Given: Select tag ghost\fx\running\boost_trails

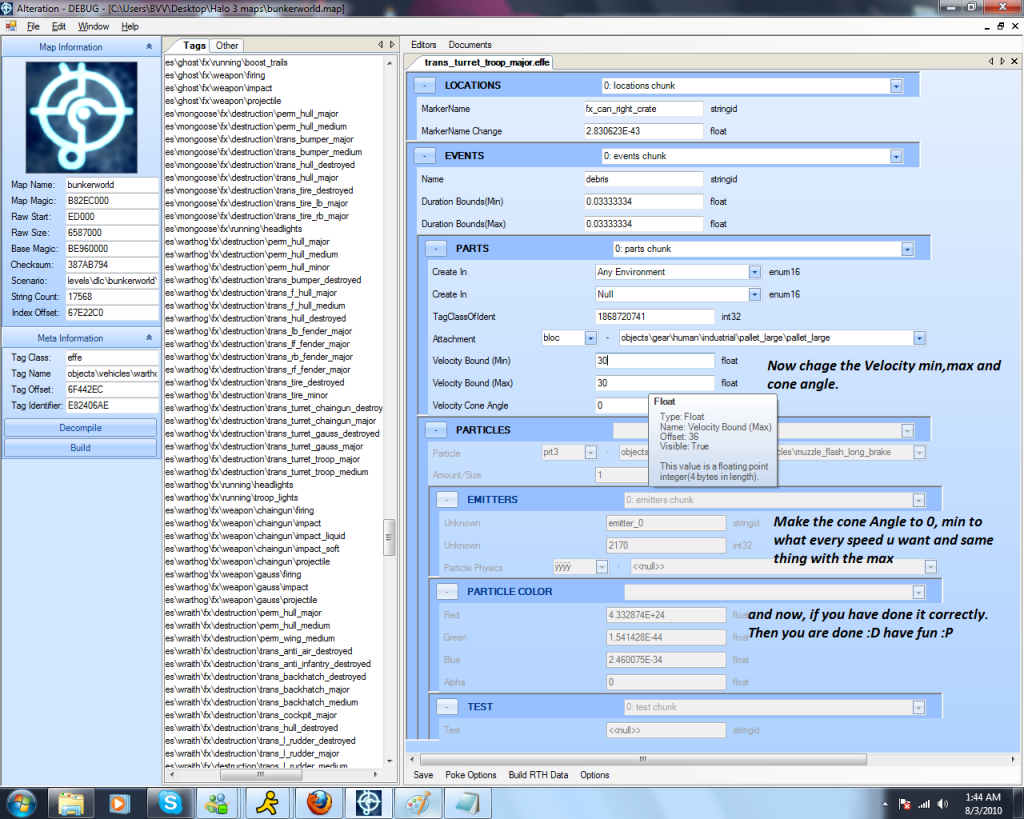Looking at the screenshot, I should pyautogui.click(x=226, y=62).
